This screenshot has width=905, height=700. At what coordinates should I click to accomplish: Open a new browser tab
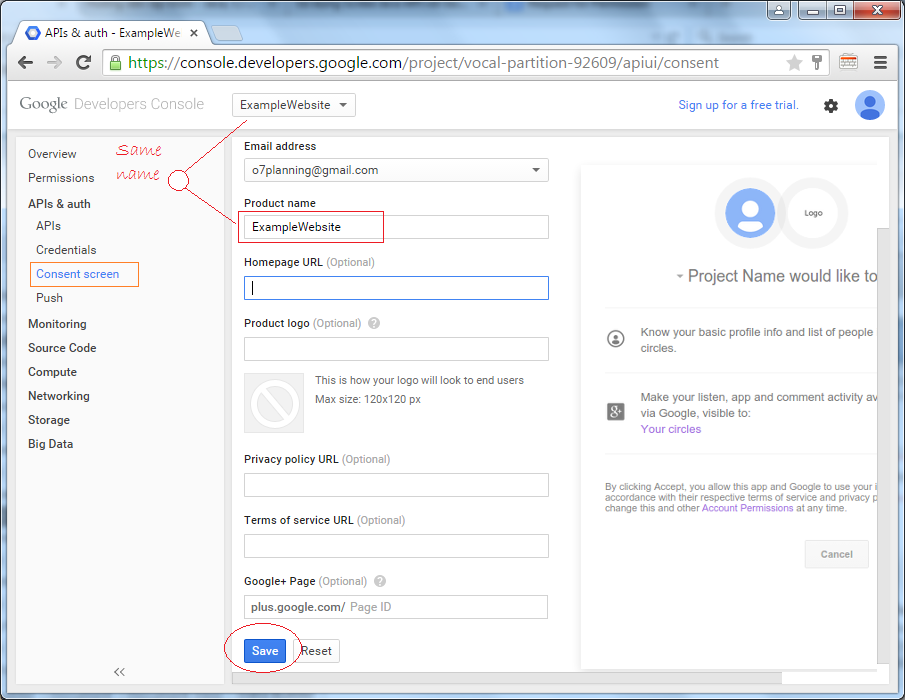pos(227,33)
